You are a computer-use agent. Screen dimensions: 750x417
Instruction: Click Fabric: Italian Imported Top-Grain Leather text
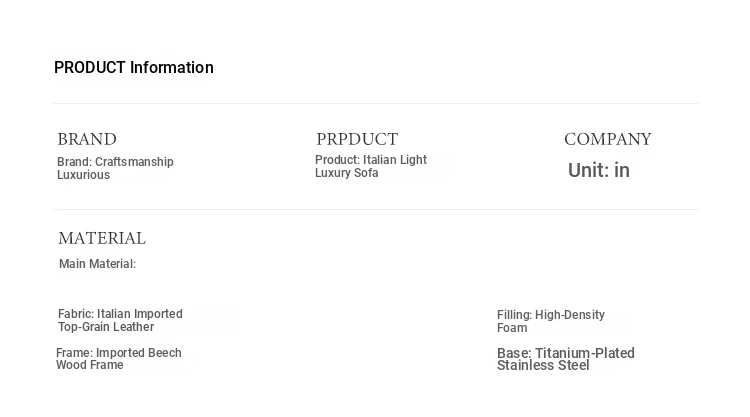120,320
